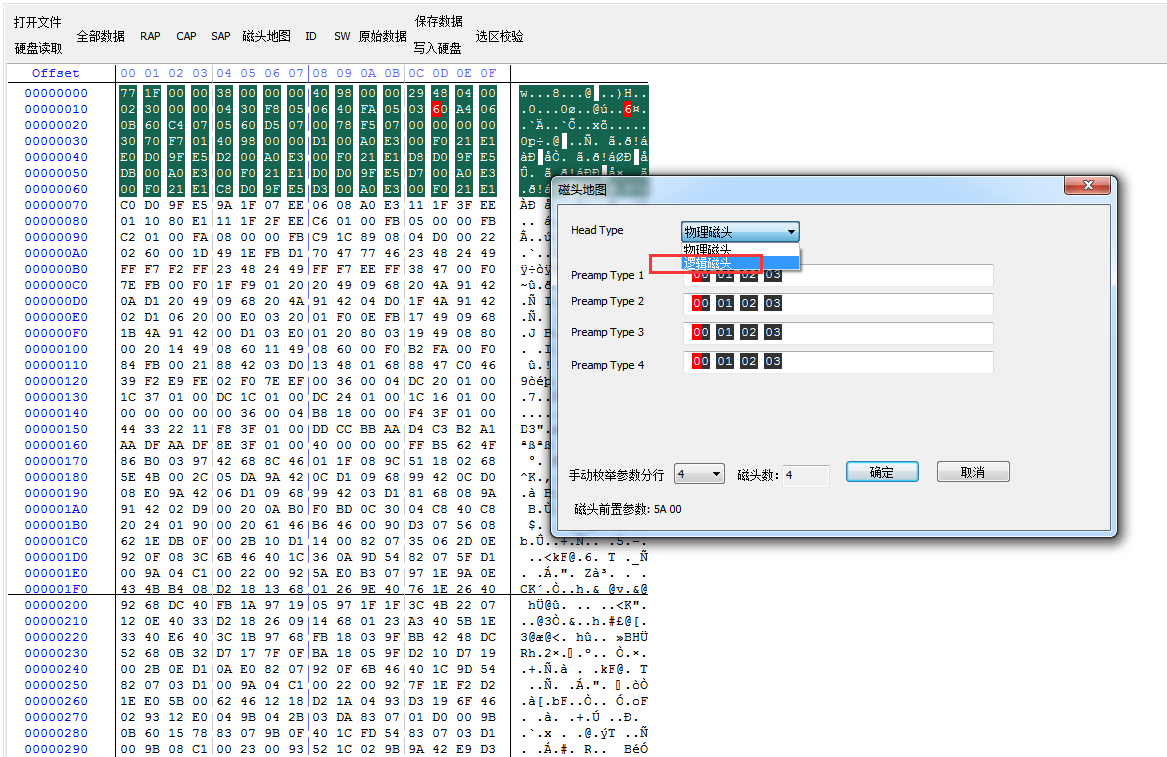
Task: Select byte 03 in Preamp Type 4
Action: (x=773, y=361)
